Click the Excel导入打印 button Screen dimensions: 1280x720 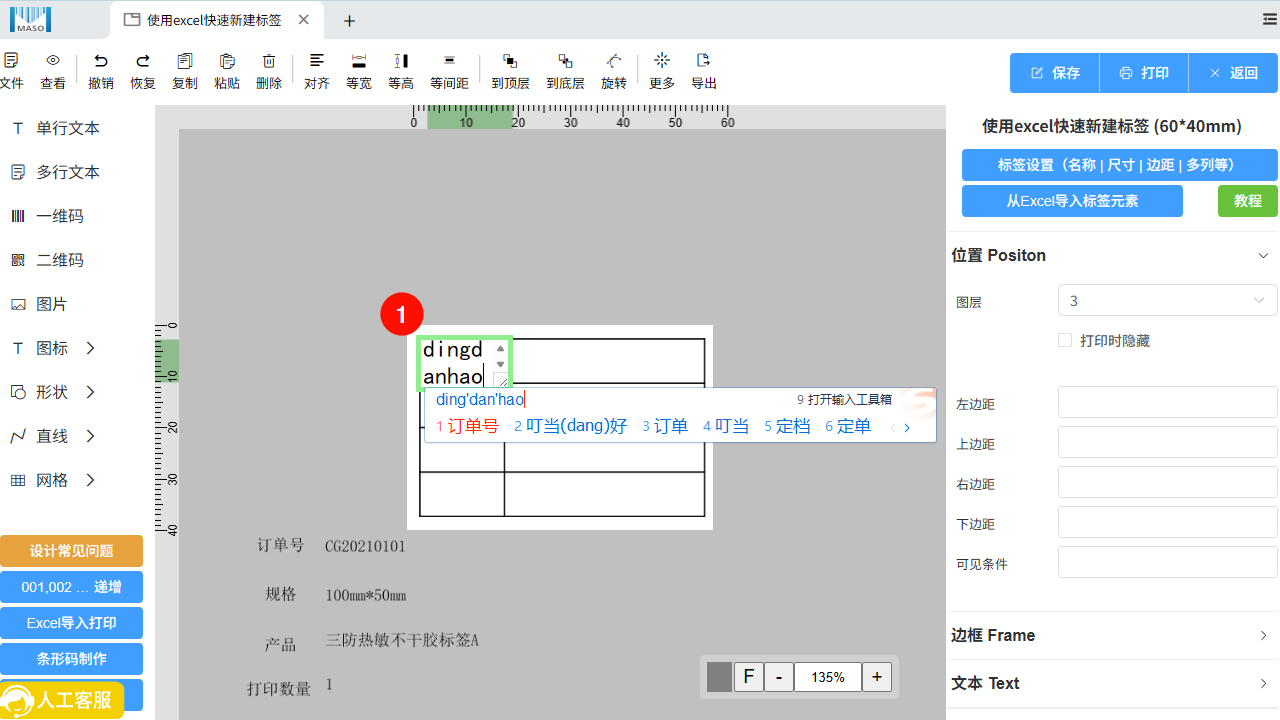[x=71, y=623]
